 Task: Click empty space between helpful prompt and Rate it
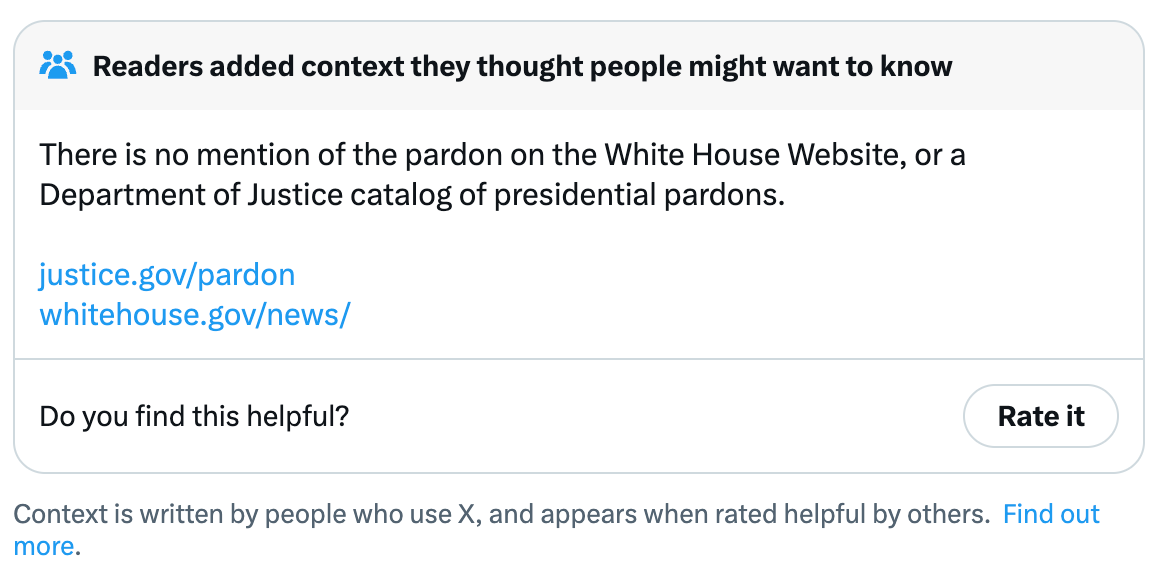[650, 416]
